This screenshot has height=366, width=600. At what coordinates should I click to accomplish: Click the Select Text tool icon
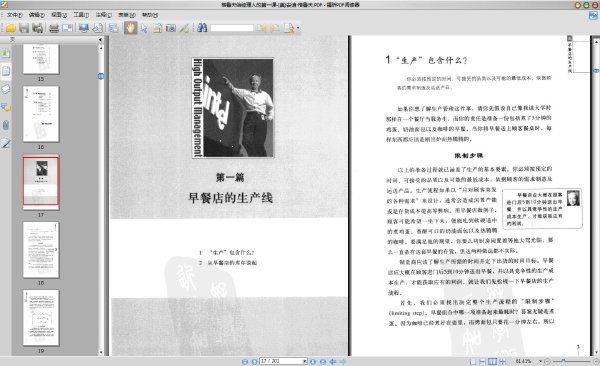point(157,28)
